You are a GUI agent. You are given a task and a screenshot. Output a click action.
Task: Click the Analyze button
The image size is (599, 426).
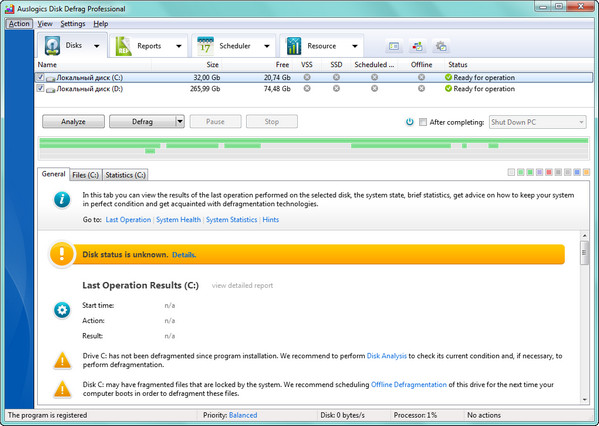pyautogui.click(x=73, y=122)
